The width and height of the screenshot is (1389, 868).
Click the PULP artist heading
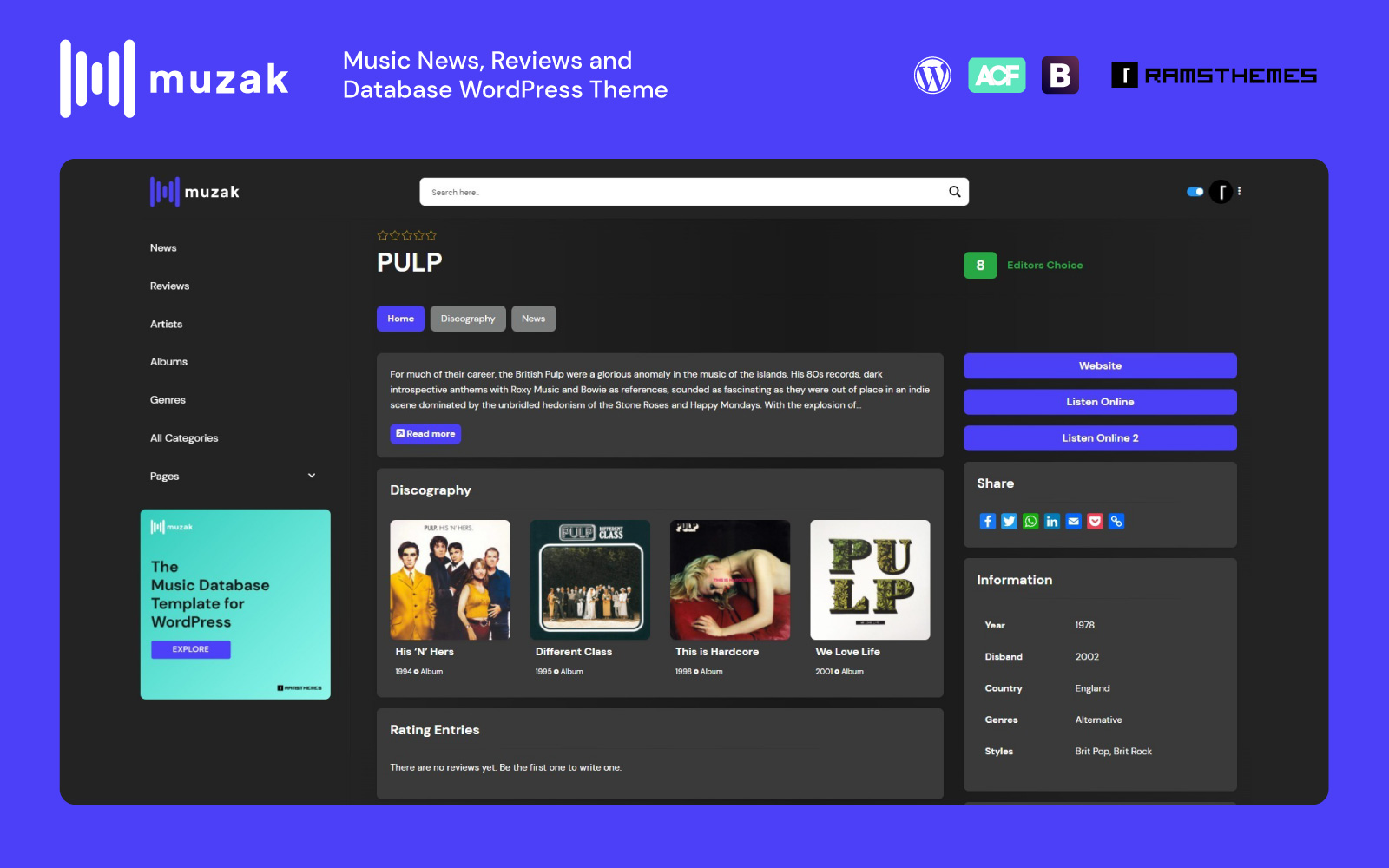tap(410, 262)
